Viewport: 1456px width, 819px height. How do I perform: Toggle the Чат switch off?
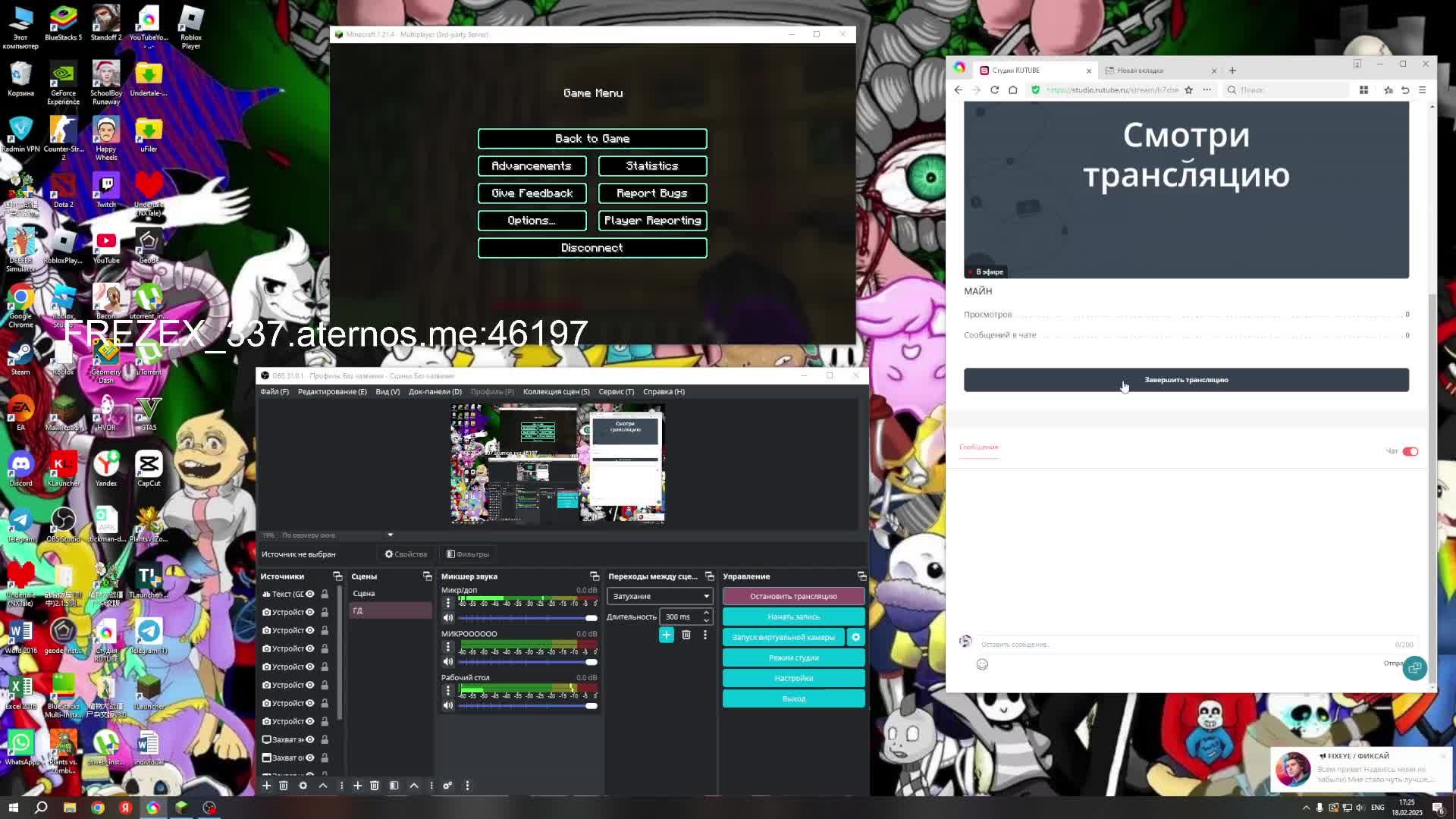(1410, 451)
